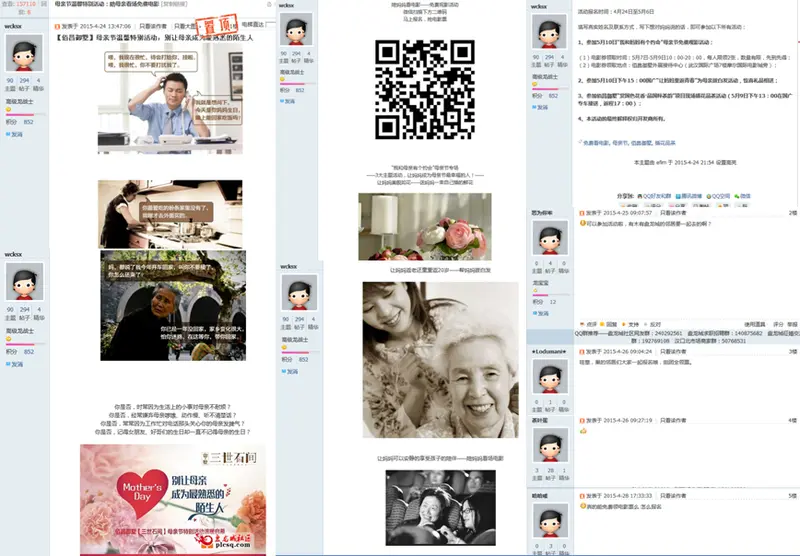
Task: Open the 5楼 poster's avatar
Action: tap(550, 520)
